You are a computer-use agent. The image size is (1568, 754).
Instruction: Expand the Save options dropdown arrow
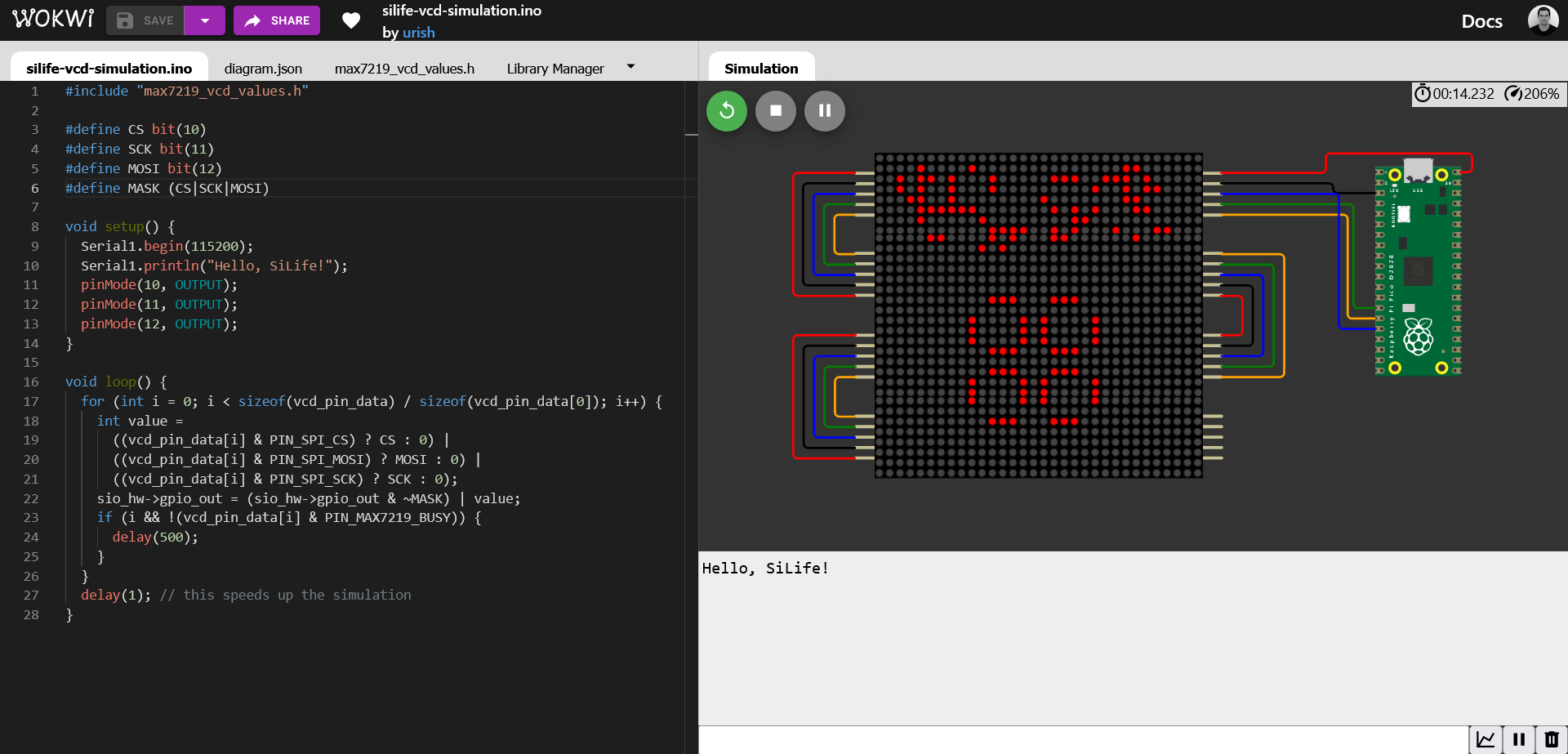coord(205,20)
